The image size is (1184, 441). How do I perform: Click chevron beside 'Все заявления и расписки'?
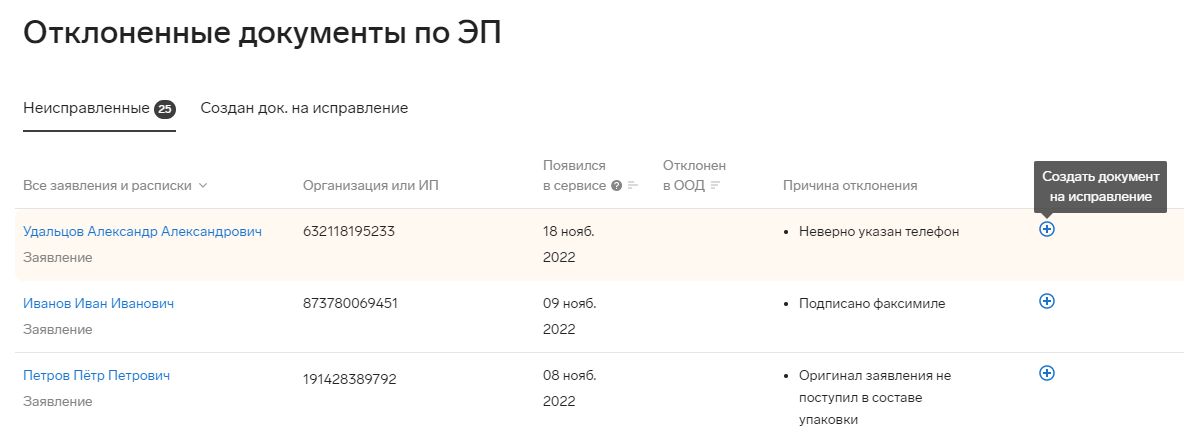[x=202, y=186]
